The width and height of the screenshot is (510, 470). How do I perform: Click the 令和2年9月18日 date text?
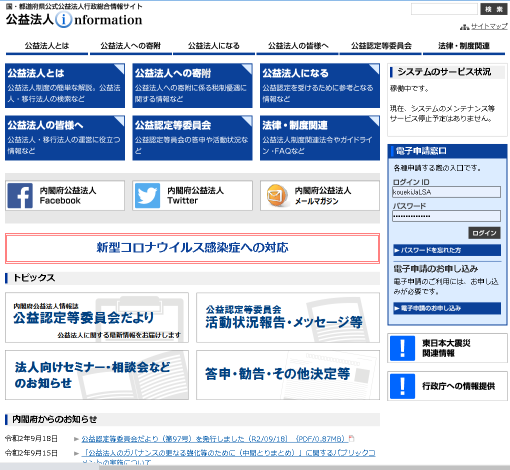click(31, 439)
